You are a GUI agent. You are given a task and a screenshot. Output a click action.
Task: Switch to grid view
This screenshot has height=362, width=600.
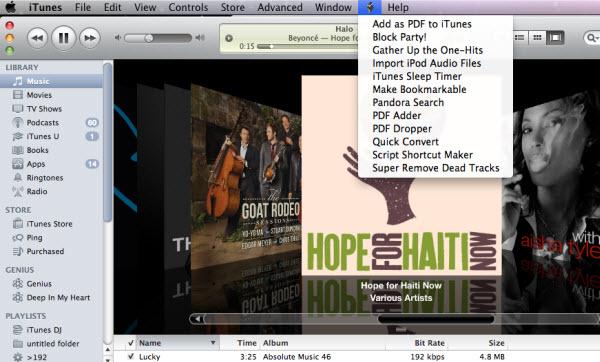[x=537, y=38]
